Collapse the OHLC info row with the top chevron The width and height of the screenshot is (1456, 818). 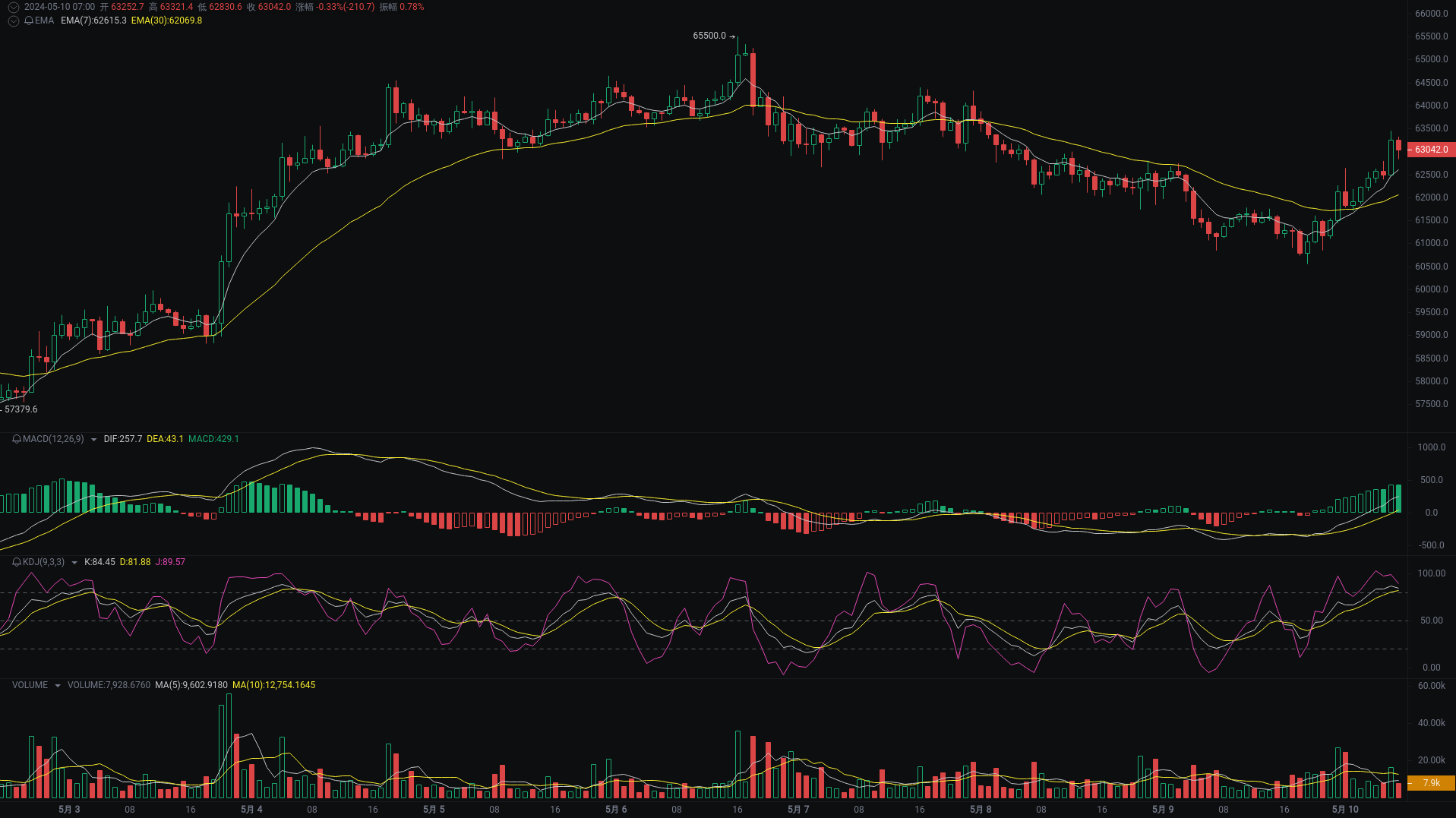point(13,7)
